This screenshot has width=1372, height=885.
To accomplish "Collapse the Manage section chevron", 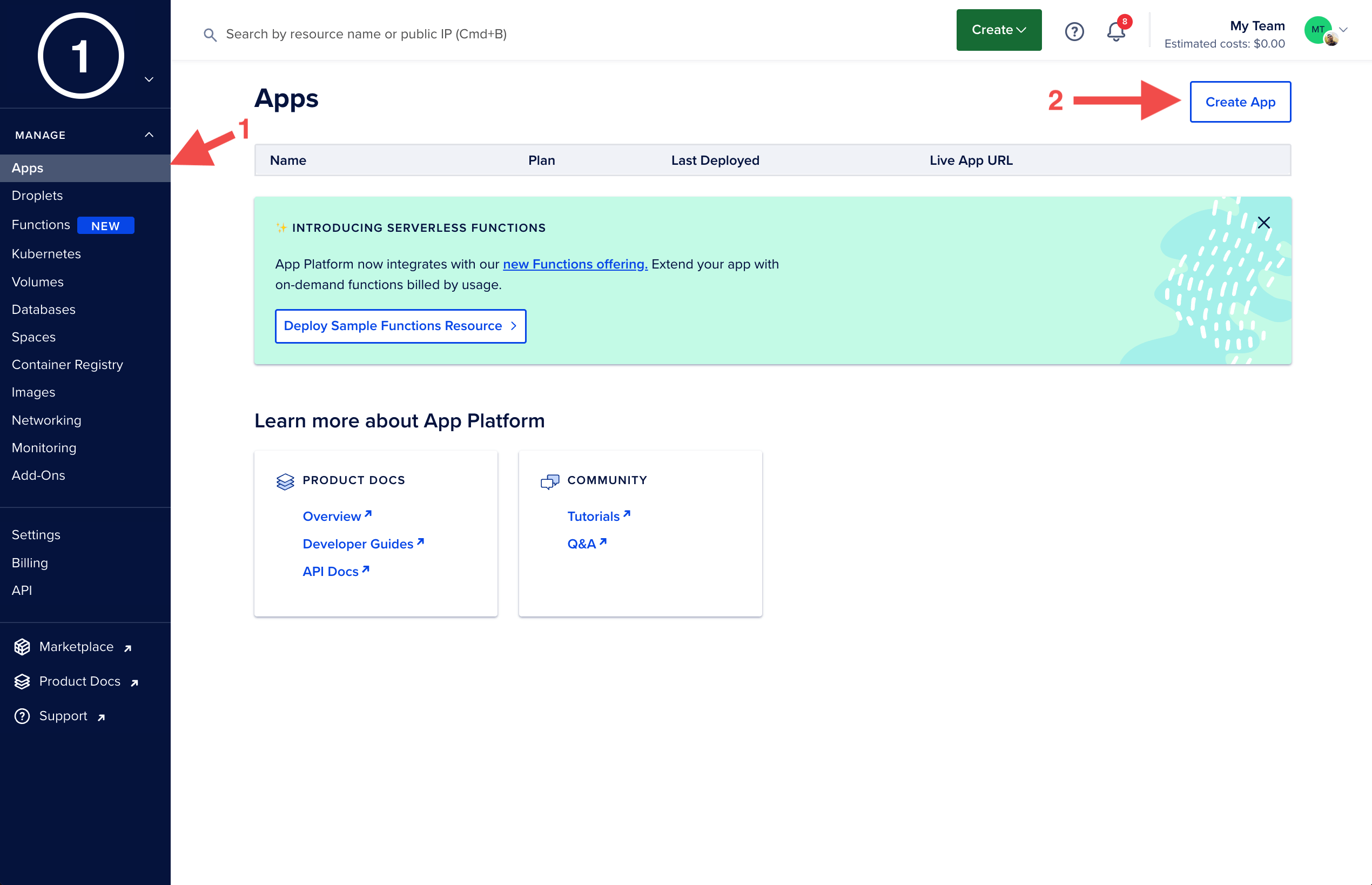I will 149,135.
